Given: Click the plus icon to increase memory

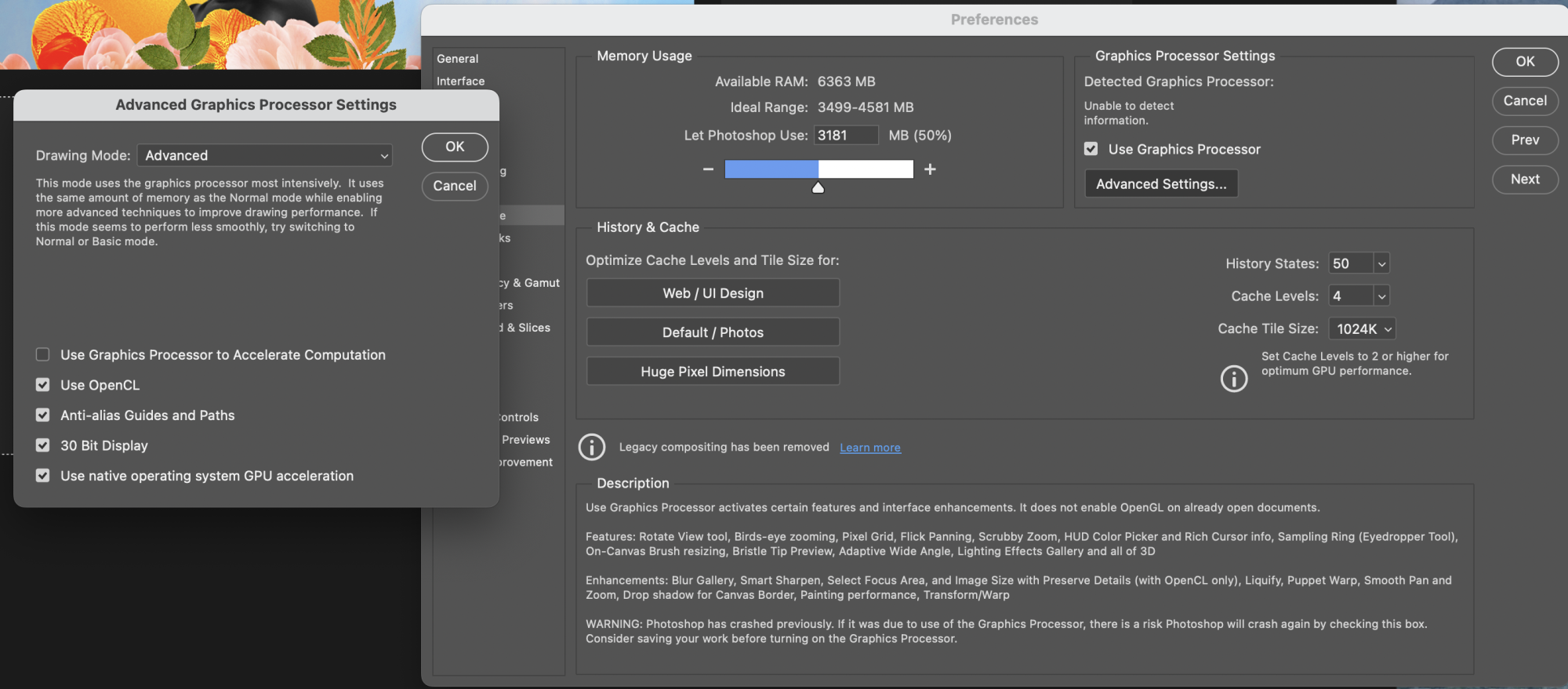Looking at the screenshot, I should [x=930, y=169].
